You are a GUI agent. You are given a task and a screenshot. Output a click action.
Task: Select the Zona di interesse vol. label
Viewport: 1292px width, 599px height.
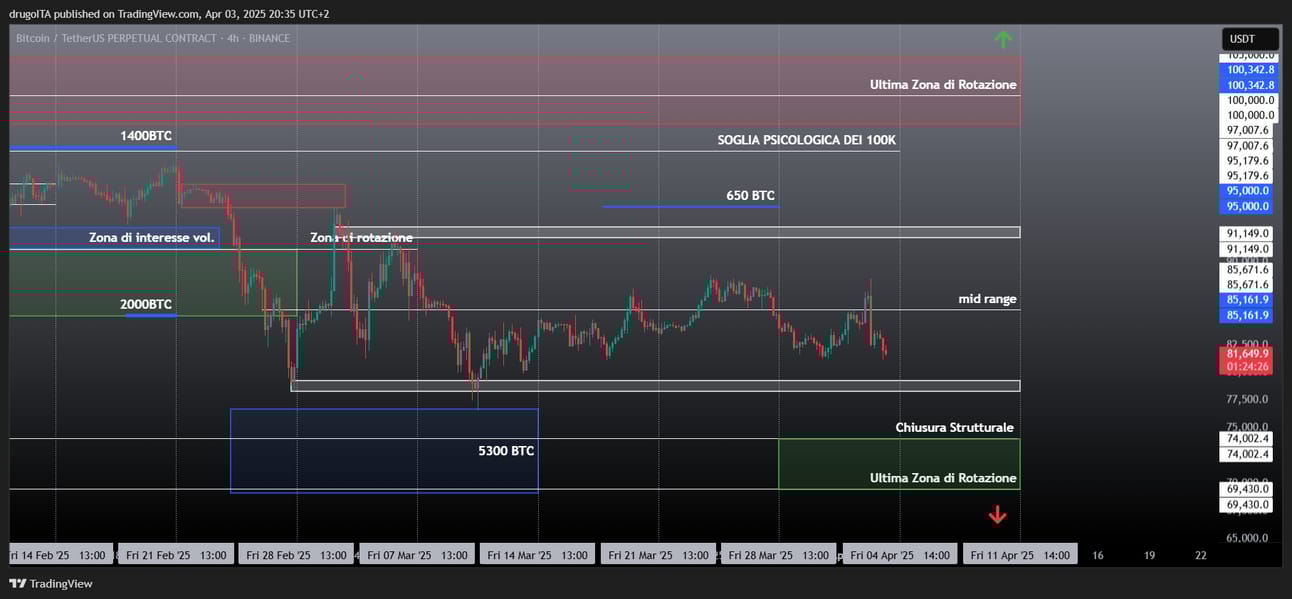coord(152,238)
